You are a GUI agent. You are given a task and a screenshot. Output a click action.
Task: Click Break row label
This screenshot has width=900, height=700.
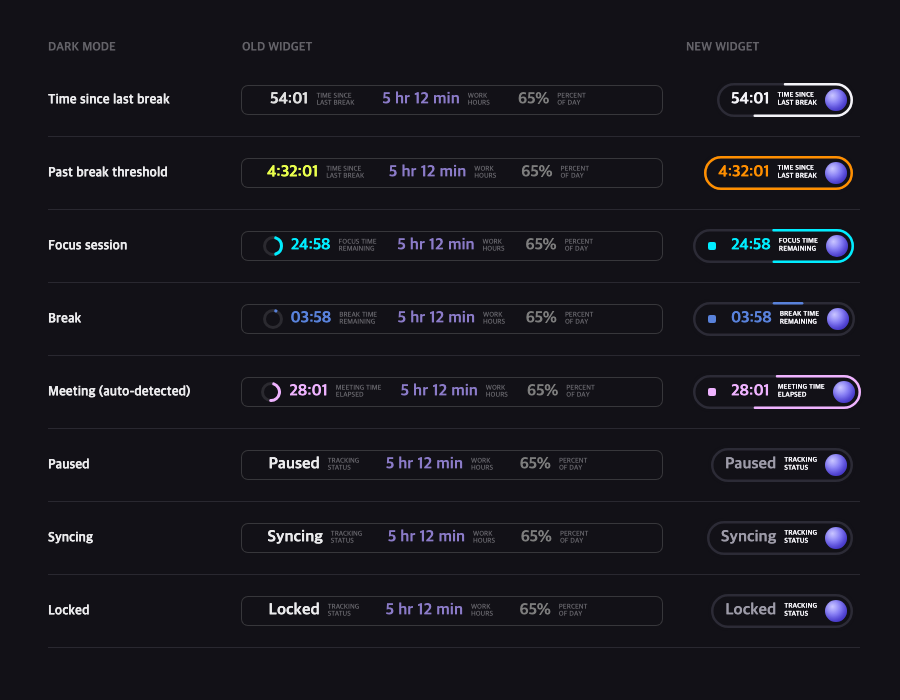[64, 318]
